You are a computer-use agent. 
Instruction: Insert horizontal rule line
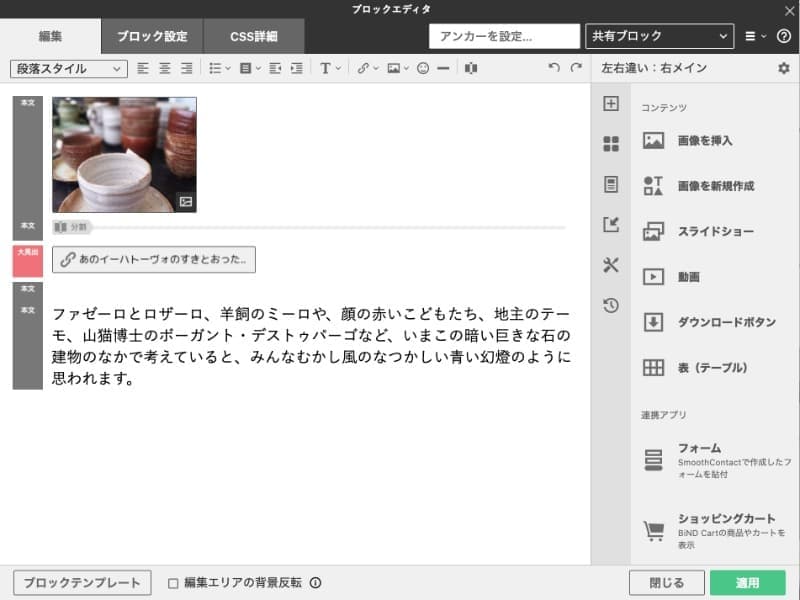pyautogui.click(x=443, y=68)
